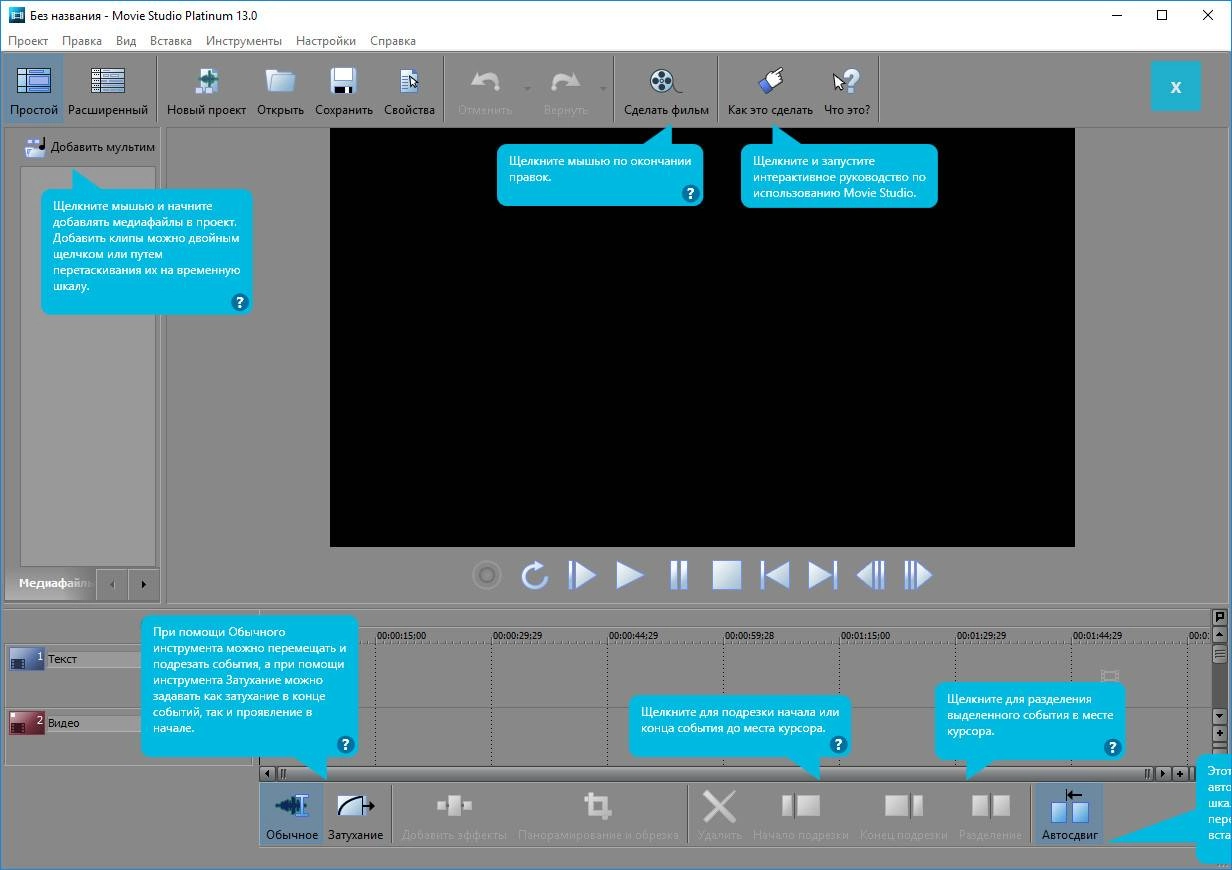Click question mark in Обычное tool bubble
The height and width of the screenshot is (870, 1232).
click(346, 744)
